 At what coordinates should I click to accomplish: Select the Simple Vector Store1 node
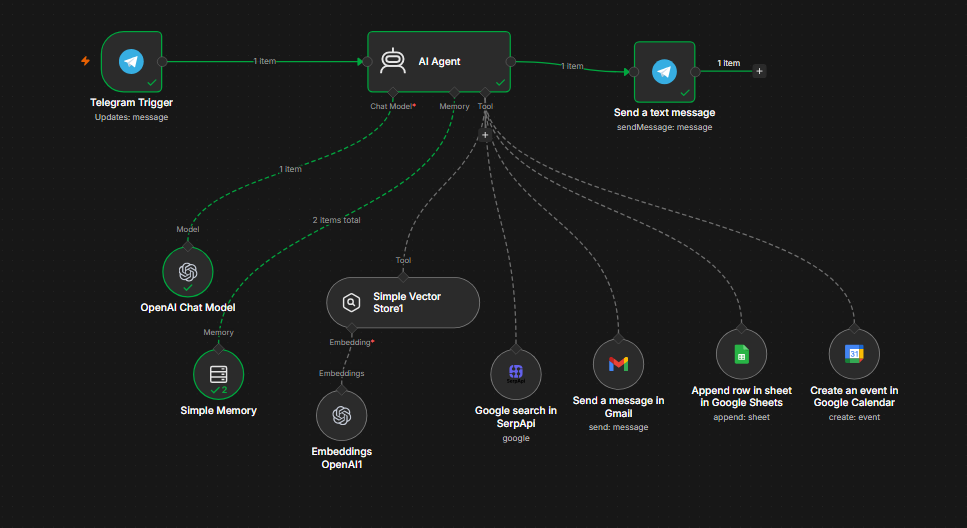[403, 302]
